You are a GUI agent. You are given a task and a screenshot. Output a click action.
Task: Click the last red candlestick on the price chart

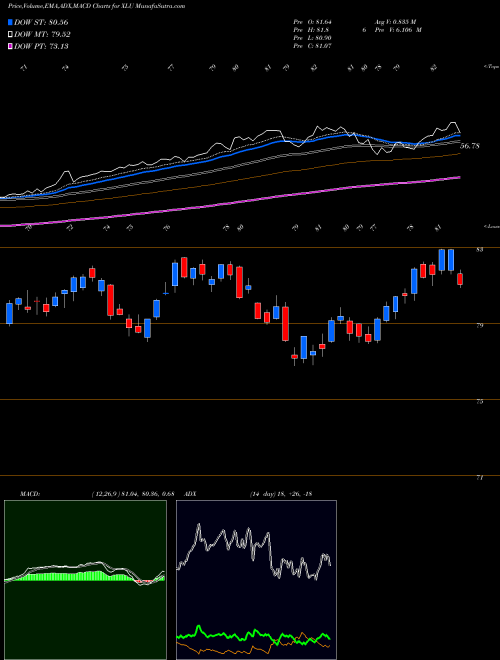(x=460, y=279)
